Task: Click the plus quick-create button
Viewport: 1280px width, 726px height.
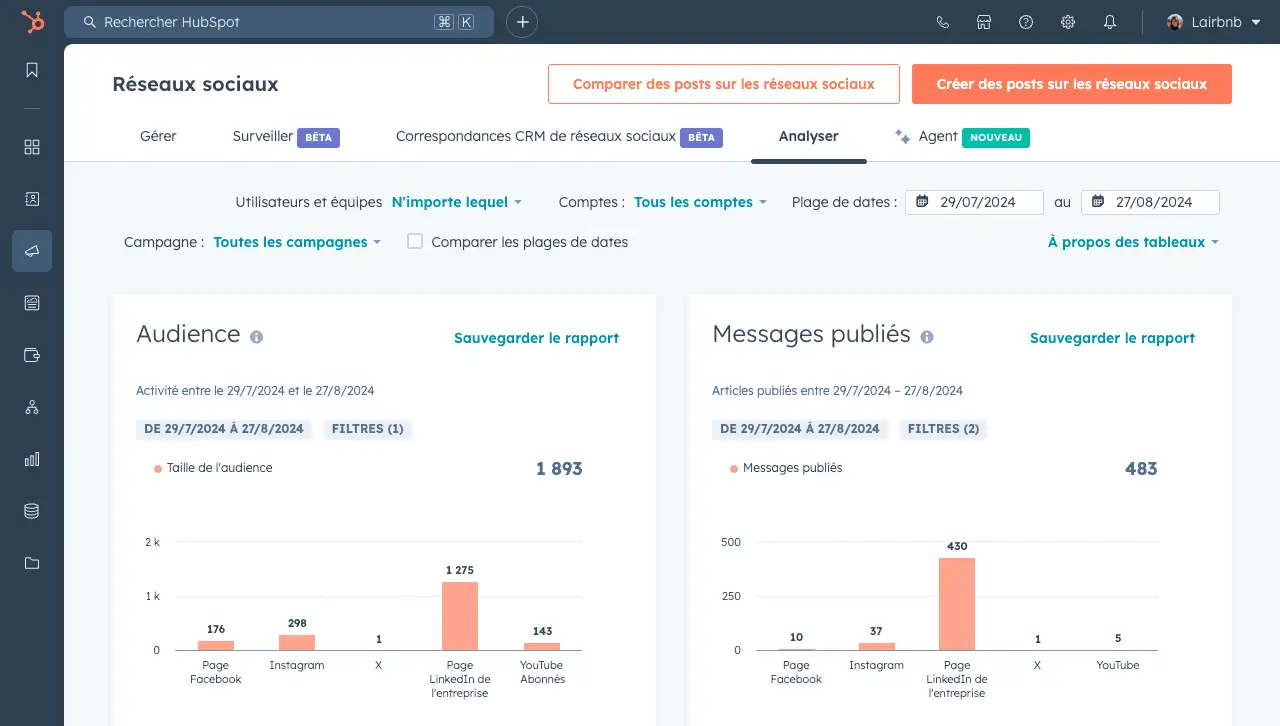Action: click(x=522, y=22)
